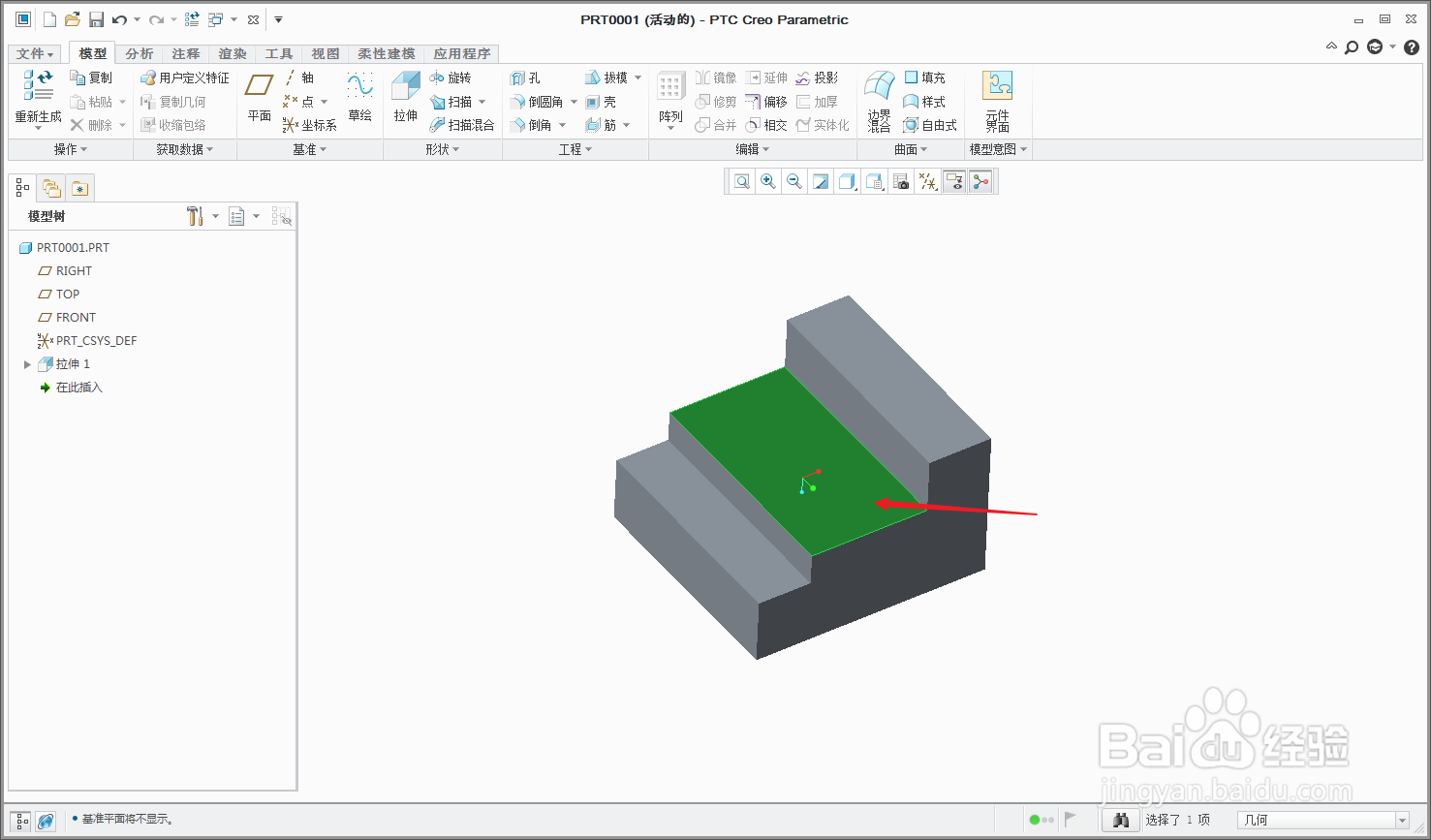
Task: Open the Saved Orientations icon
Action: [875, 181]
